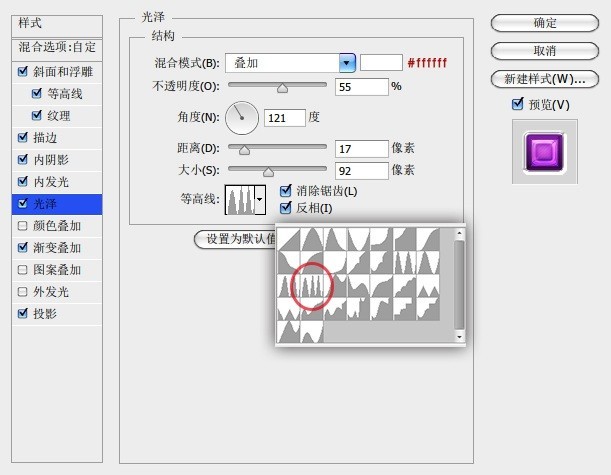The width and height of the screenshot is (611, 475).
Task: Click the 新建样式 new style button
Action: point(544,79)
